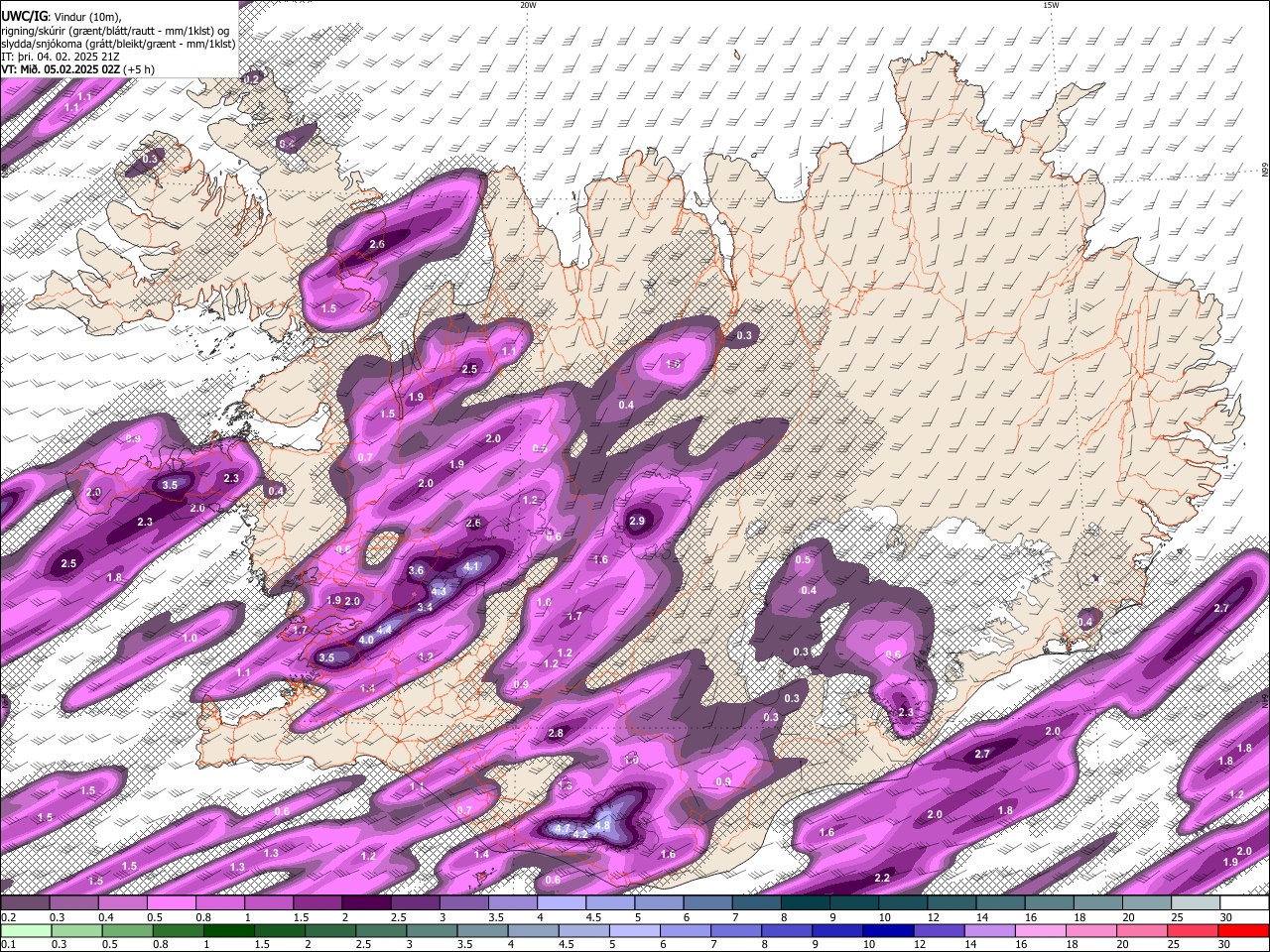The width and height of the screenshot is (1270, 952).
Task: Click the "66N" latitude label
Action: pos(1264,171)
